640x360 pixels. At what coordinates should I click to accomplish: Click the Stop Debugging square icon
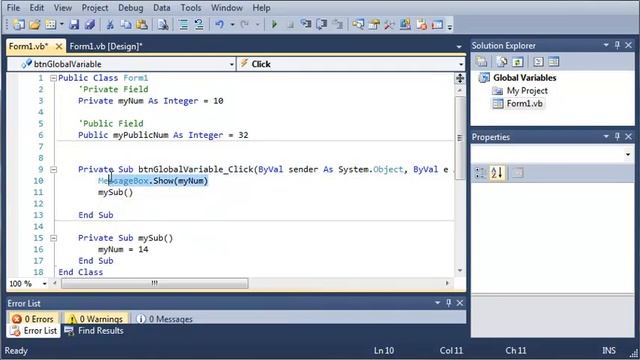(290, 25)
